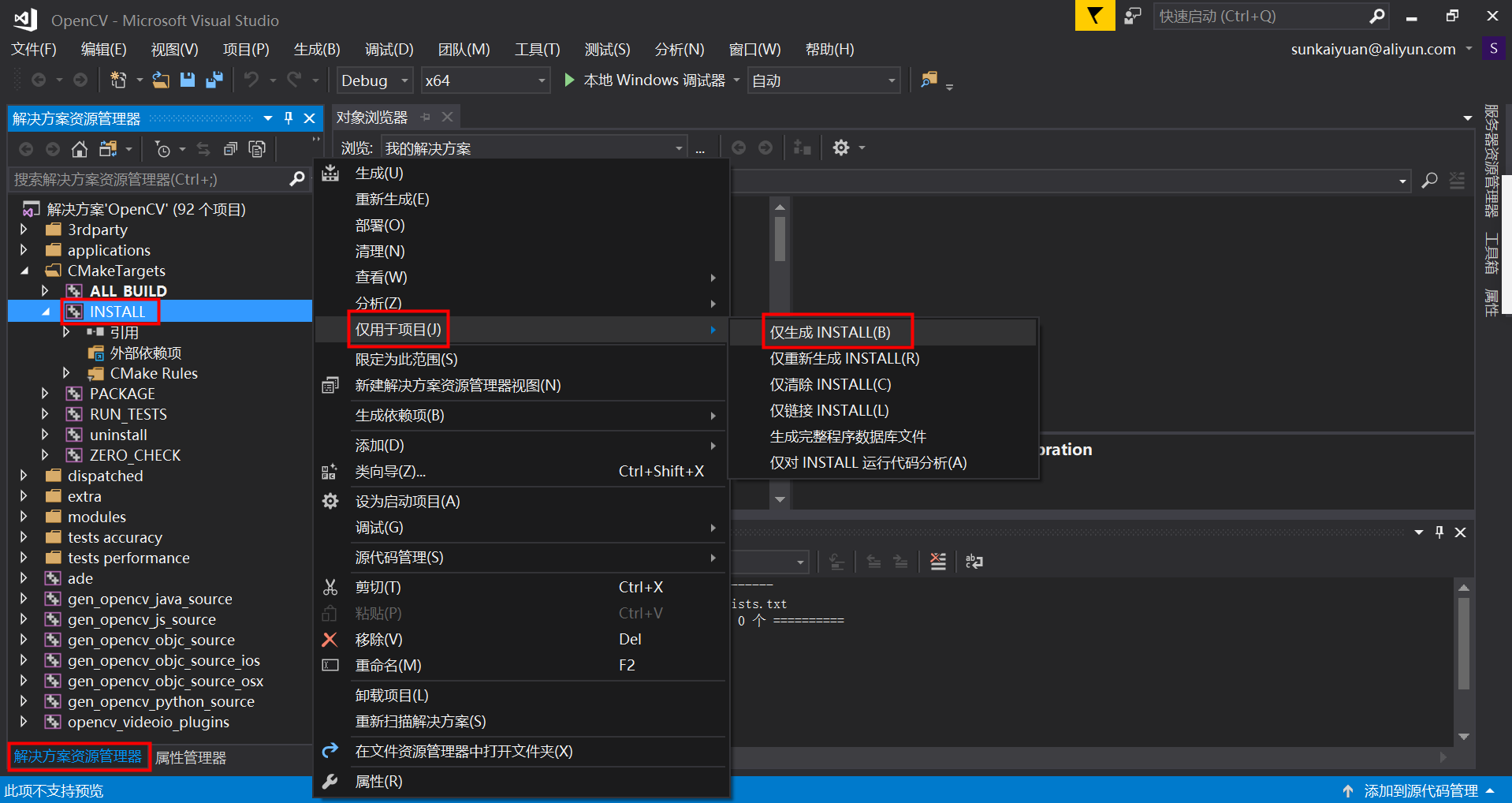Click the Redo arrow icon
Image resolution: width=1512 pixels, height=803 pixels.
click(x=294, y=80)
